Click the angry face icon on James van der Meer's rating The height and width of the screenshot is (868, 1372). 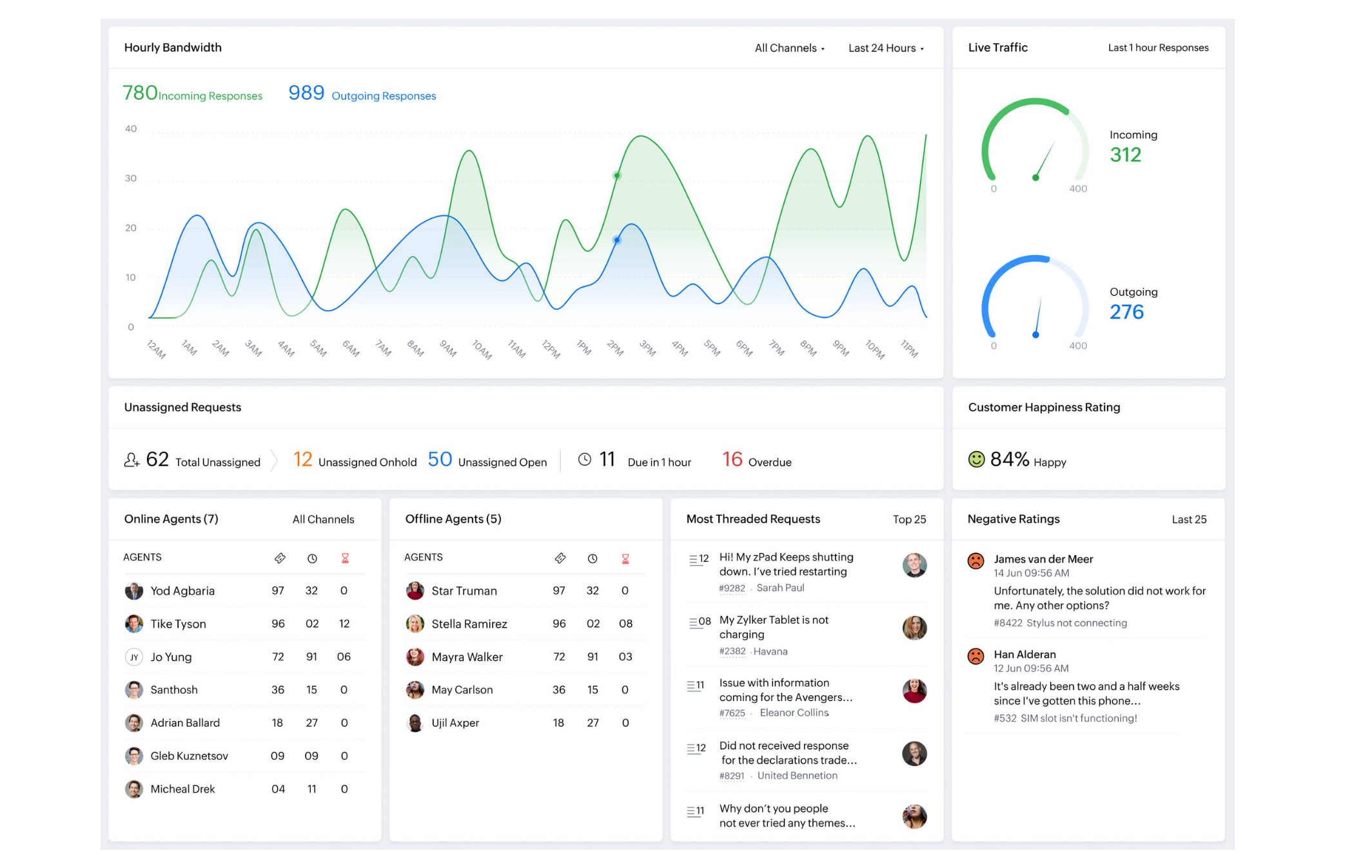pyautogui.click(x=975, y=559)
